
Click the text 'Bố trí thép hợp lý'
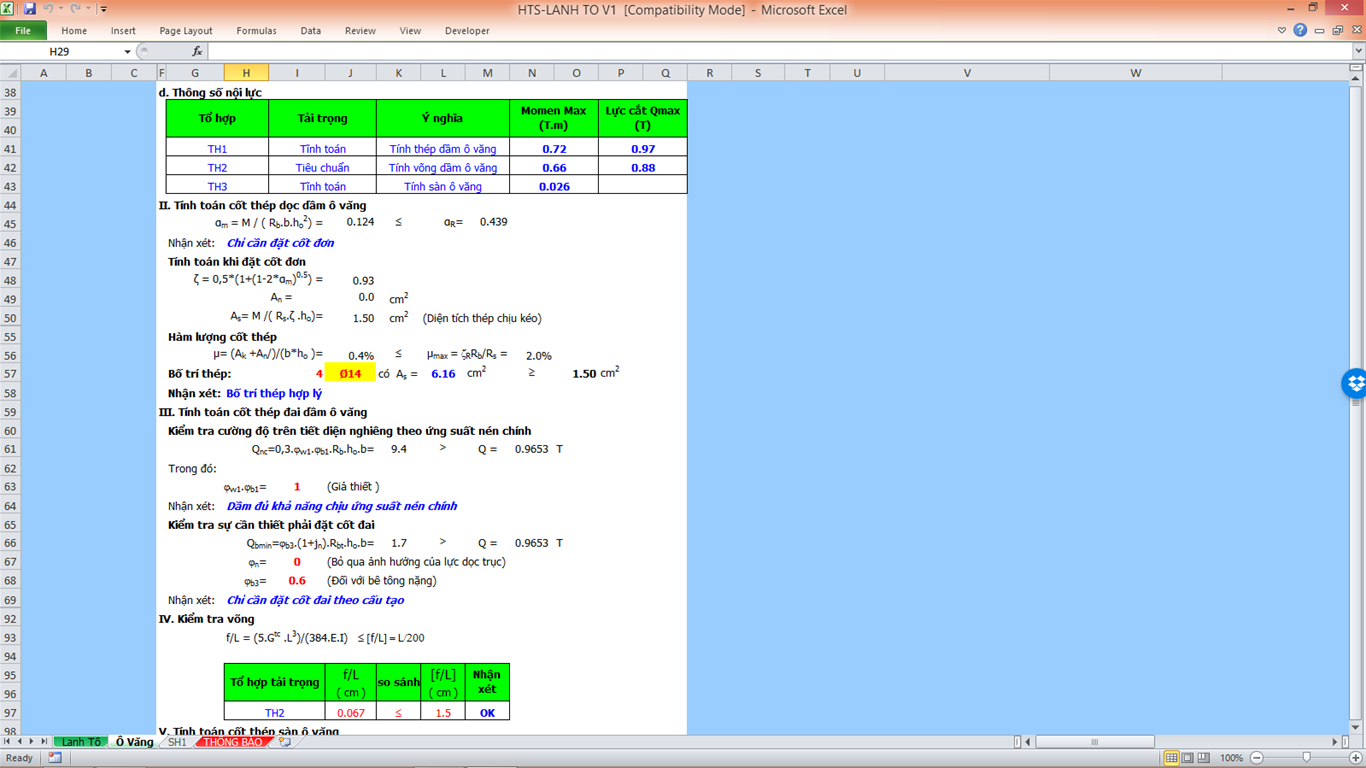pos(274,394)
